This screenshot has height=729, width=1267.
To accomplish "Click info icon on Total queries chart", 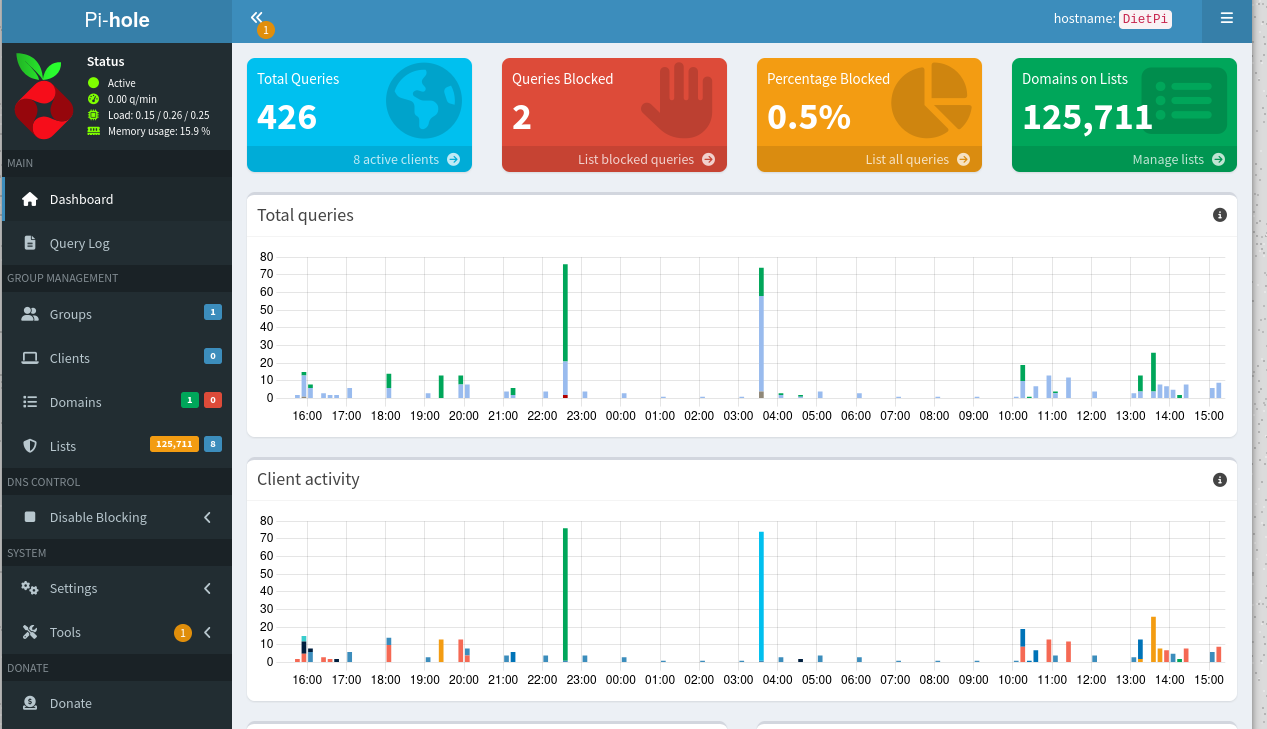I will (x=1219, y=215).
